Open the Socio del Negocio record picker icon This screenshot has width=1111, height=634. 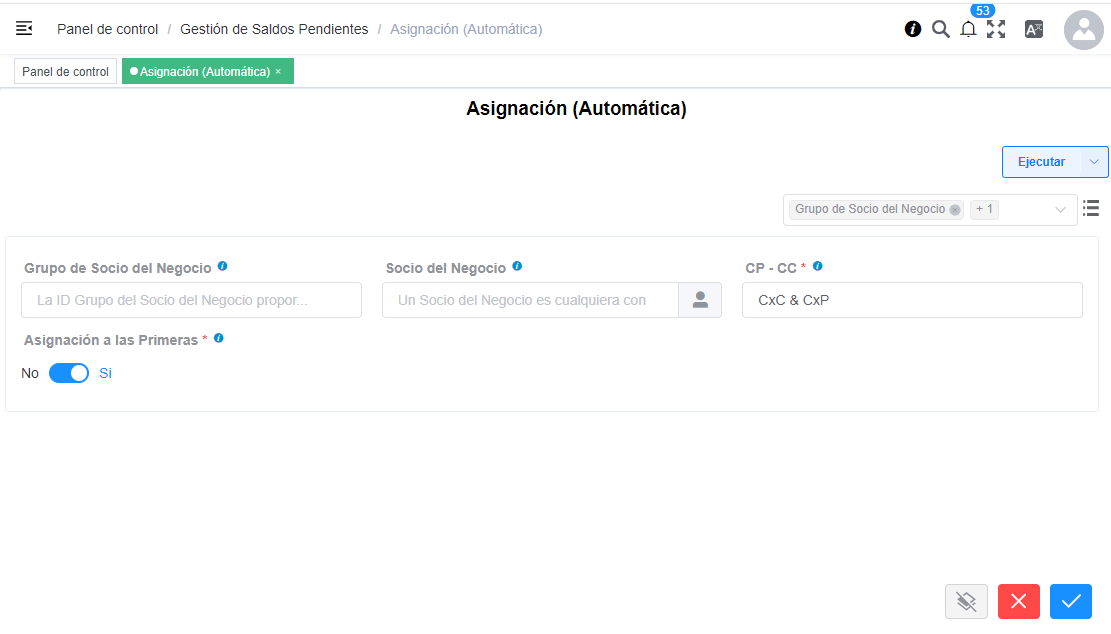(701, 299)
